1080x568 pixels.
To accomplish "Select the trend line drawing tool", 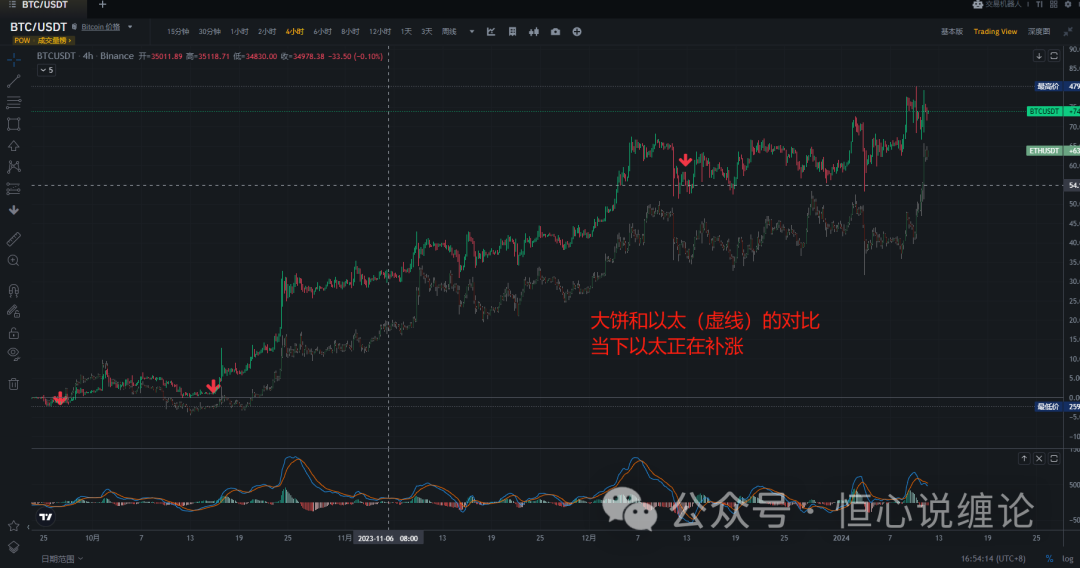I will click(13, 81).
